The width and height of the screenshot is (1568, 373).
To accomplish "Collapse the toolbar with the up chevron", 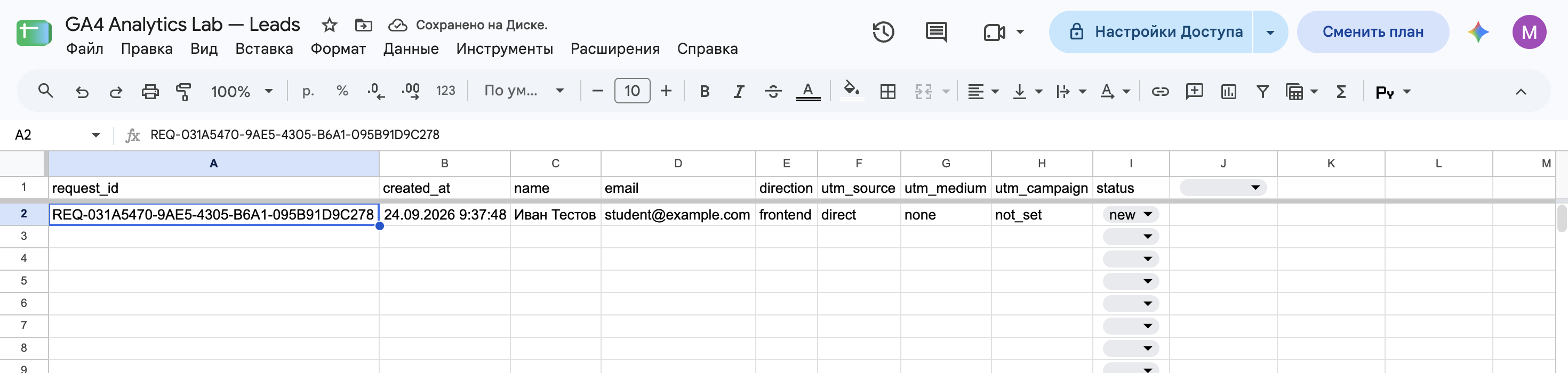I will coord(1521,91).
